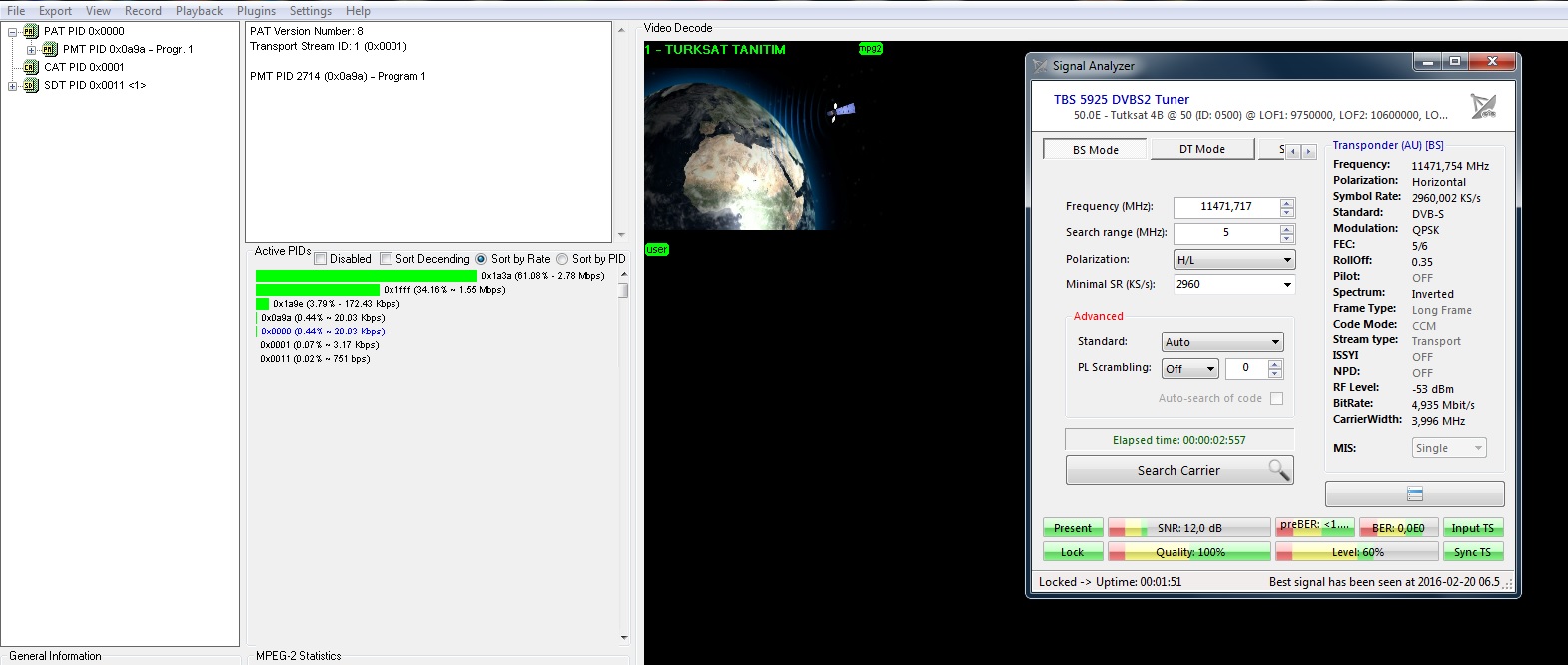
Task: Click the magnifier icon on Search Carrier
Action: tap(1278, 470)
